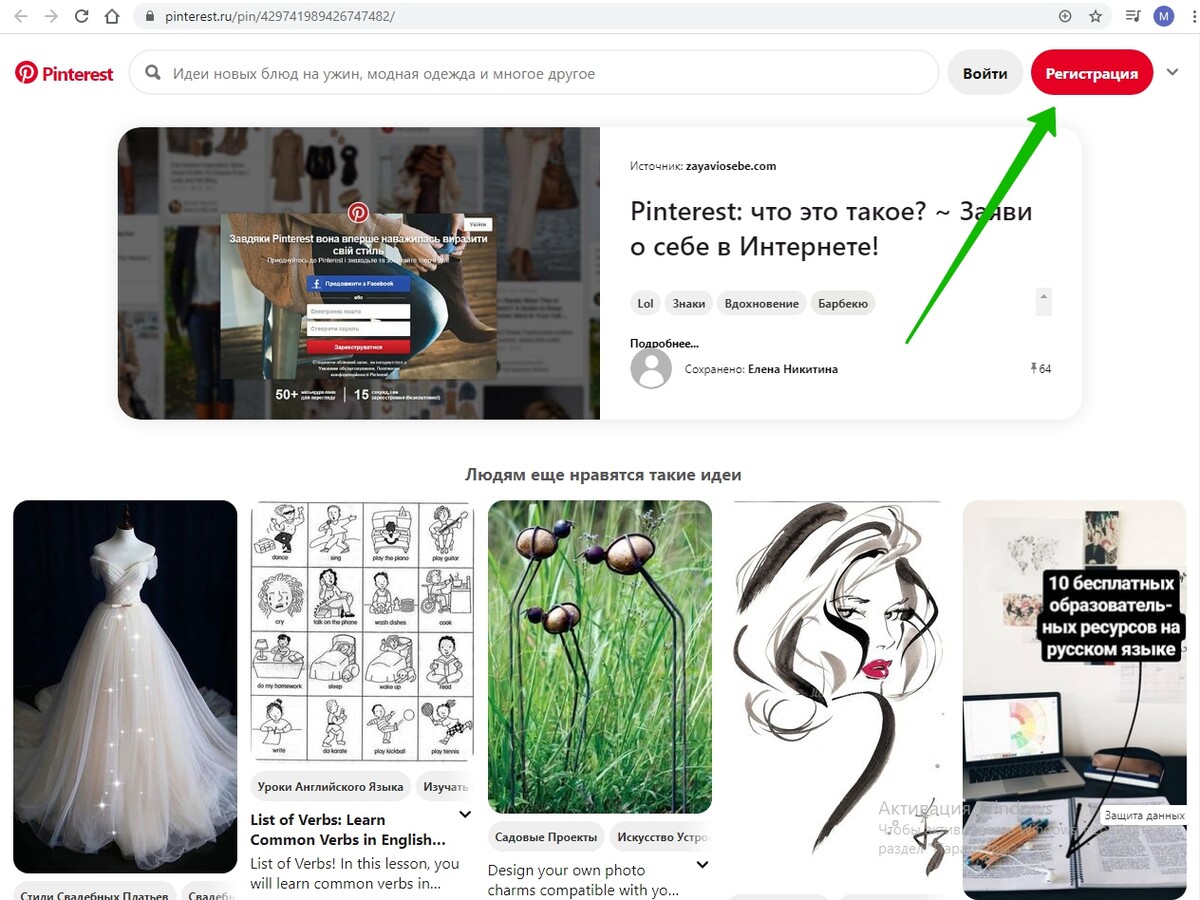The image size is (1200, 900).
Task: Select the Уроки Английского Языка tag
Action: [330, 787]
